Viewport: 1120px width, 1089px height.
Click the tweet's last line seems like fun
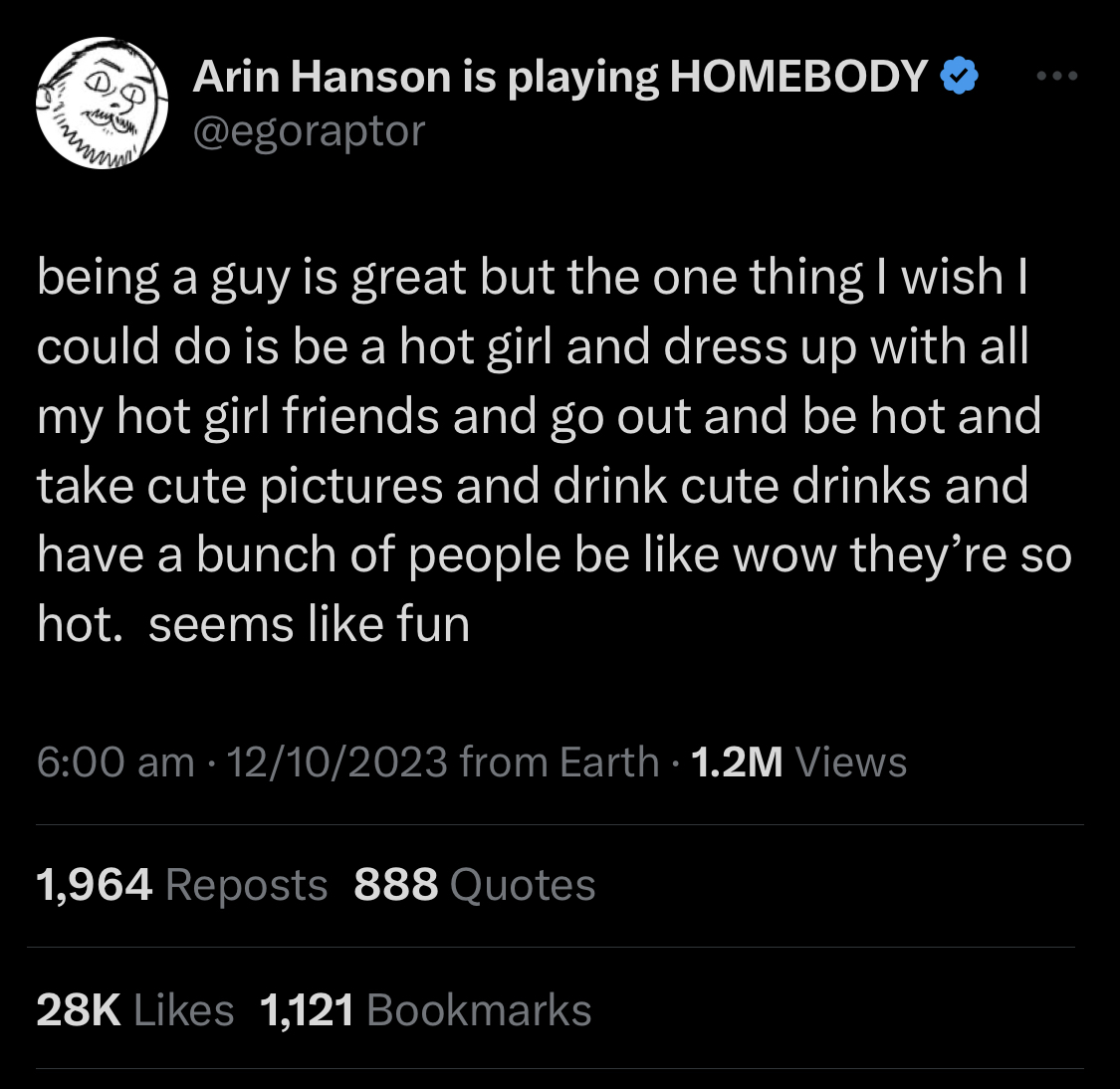pyautogui.click(x=310, y=624)
